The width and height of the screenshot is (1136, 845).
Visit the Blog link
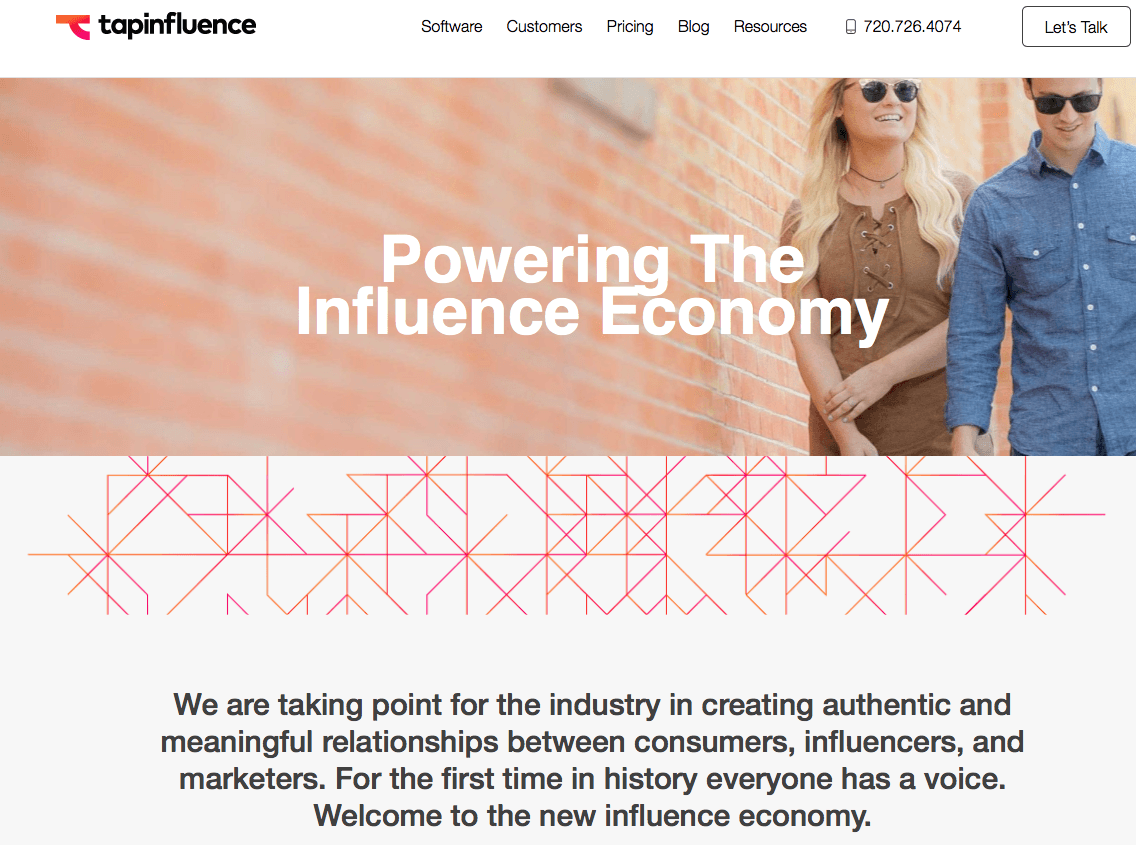(x=693, y=27)
